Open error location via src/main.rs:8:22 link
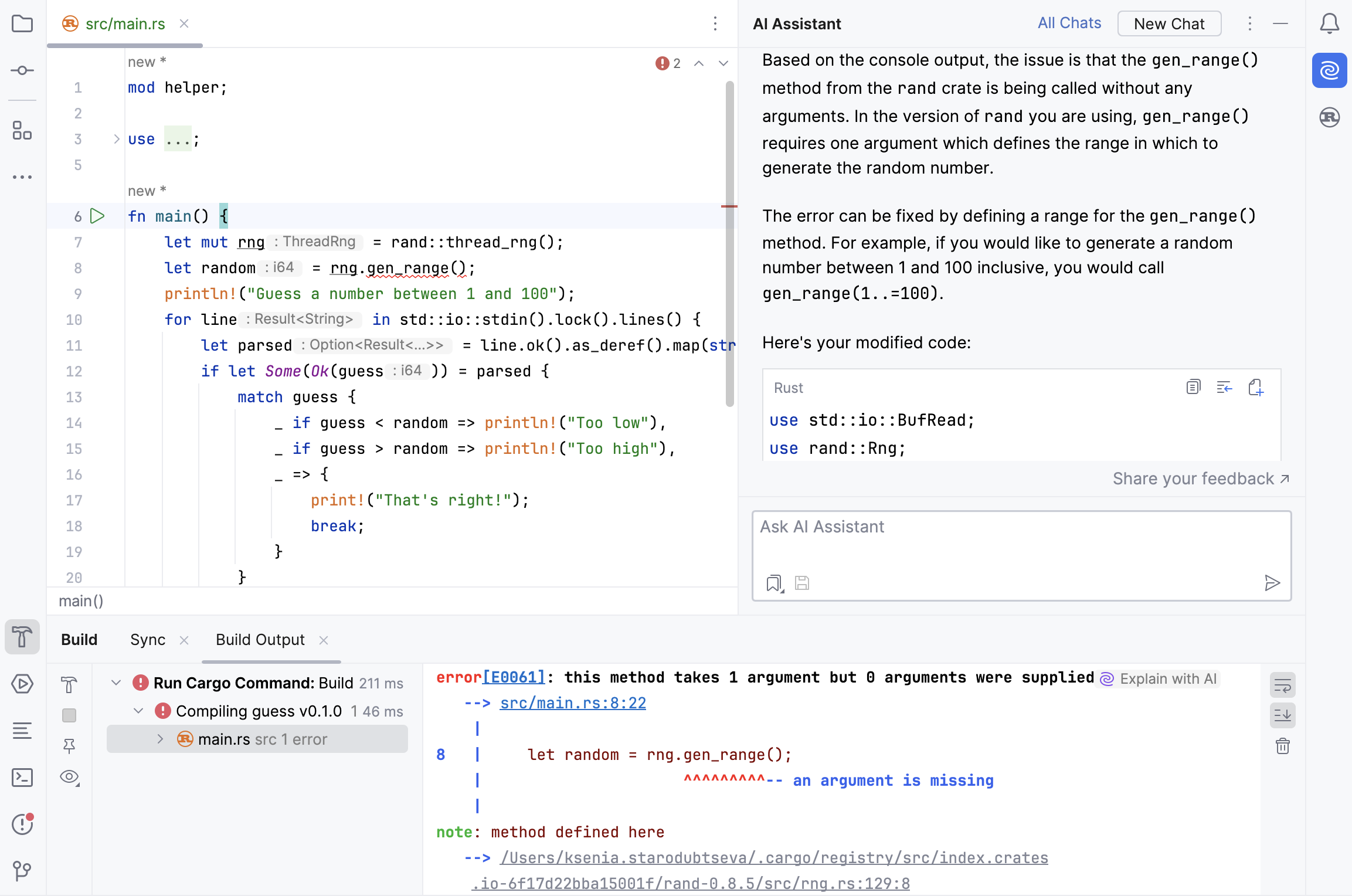1352x896 pixels. [573, 702]
